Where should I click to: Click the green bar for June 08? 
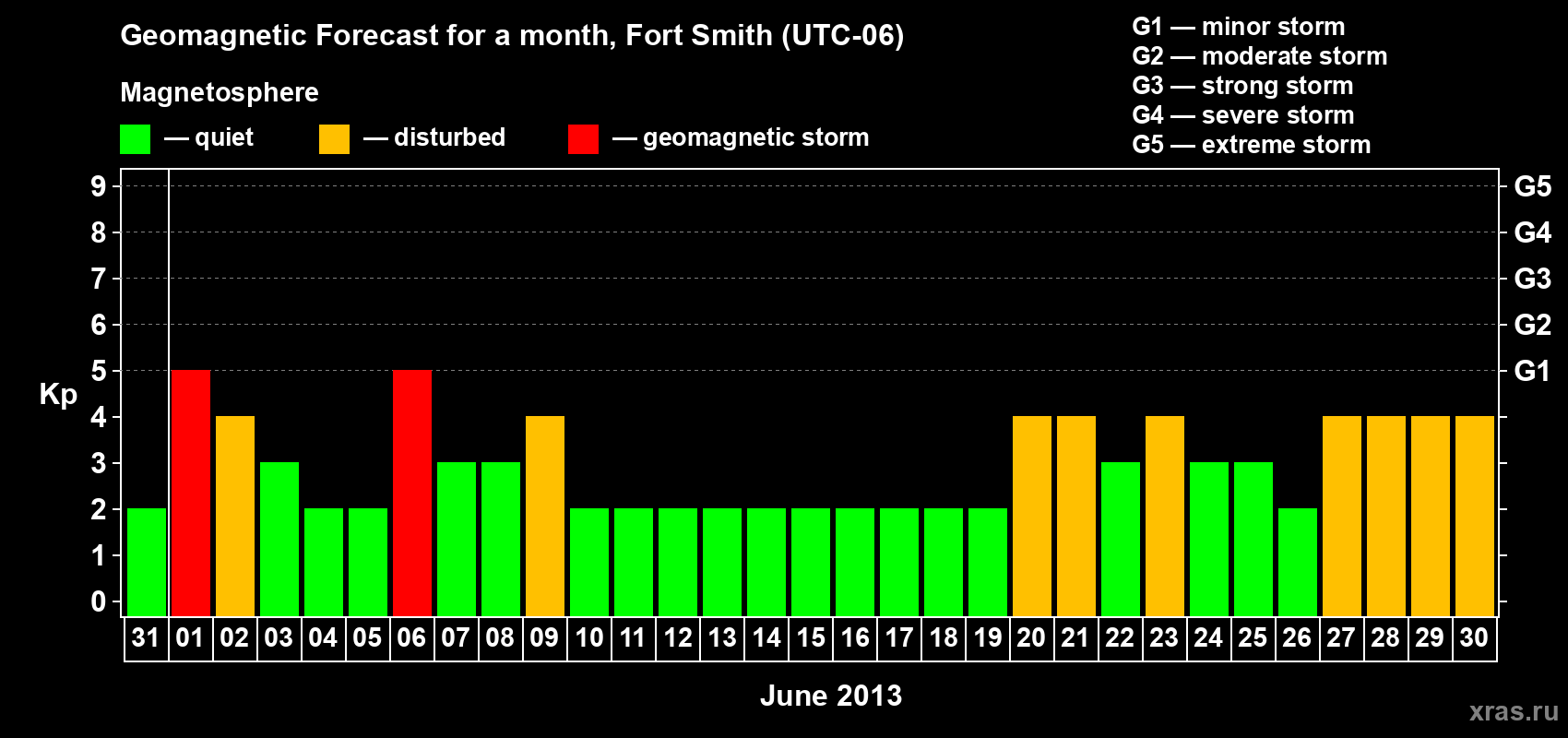pos(501,539)
